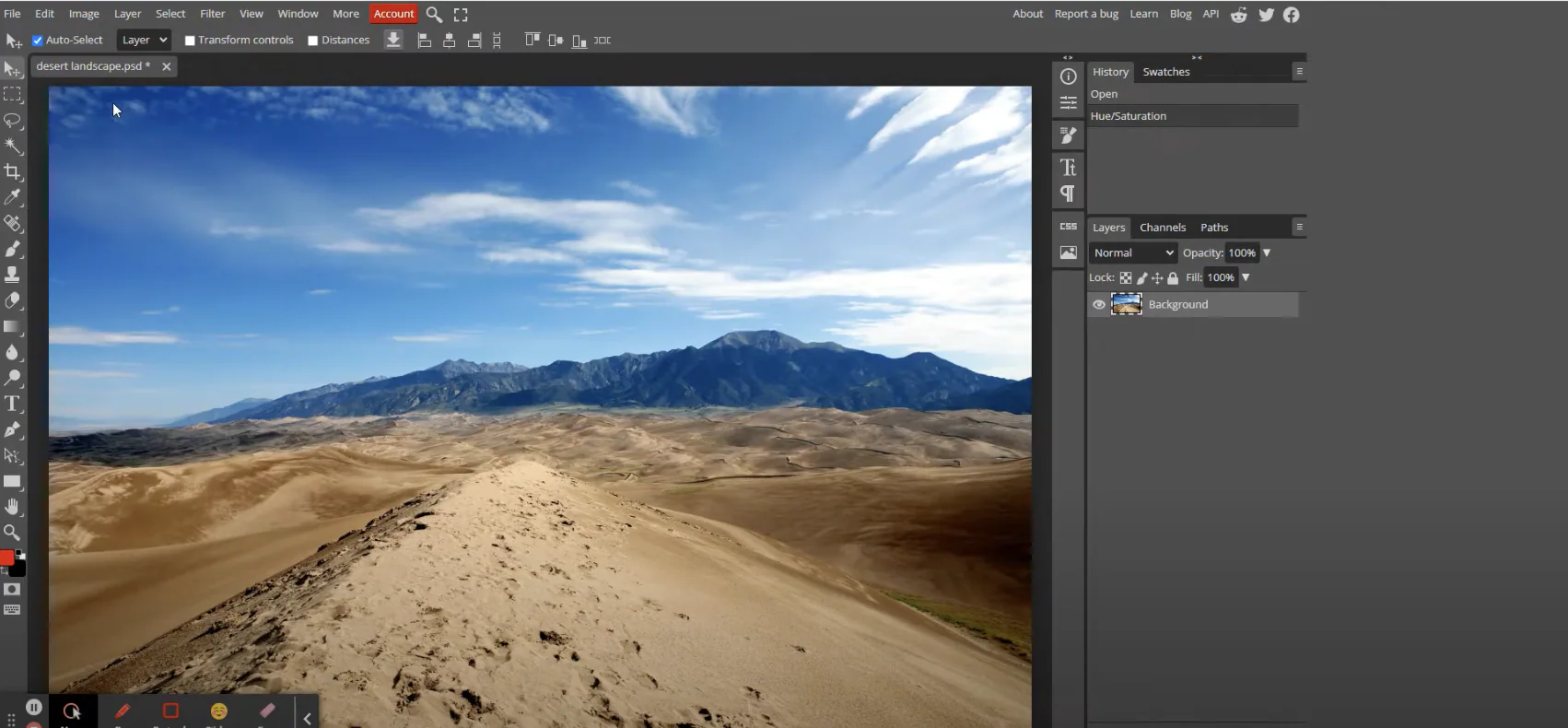This screenshot has width=1568, height=728.
Task: Align right edges icon
Action: [474, 40]
